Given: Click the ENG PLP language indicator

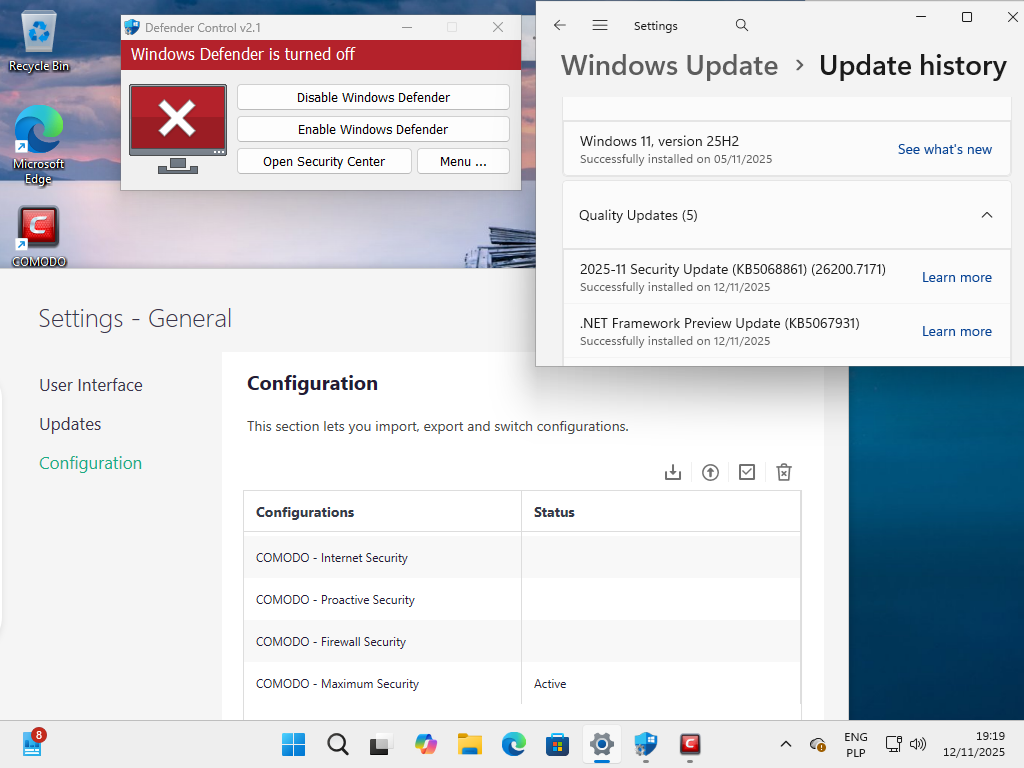Looking at the screenshot, I should pyautogui.click(x=856, y=744).
